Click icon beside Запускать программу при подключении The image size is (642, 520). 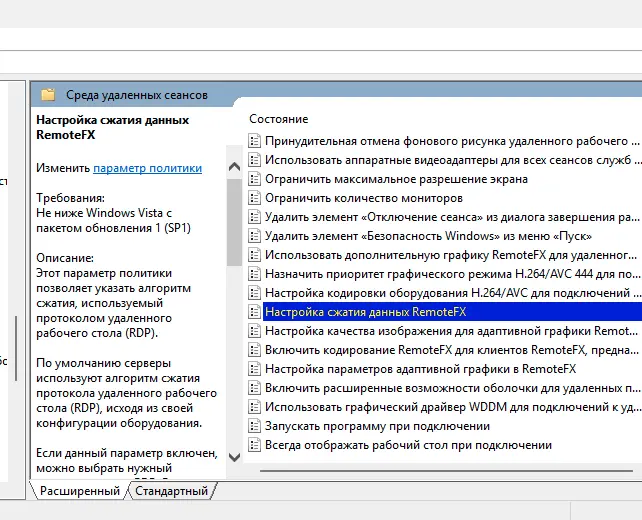pos(254,426)
